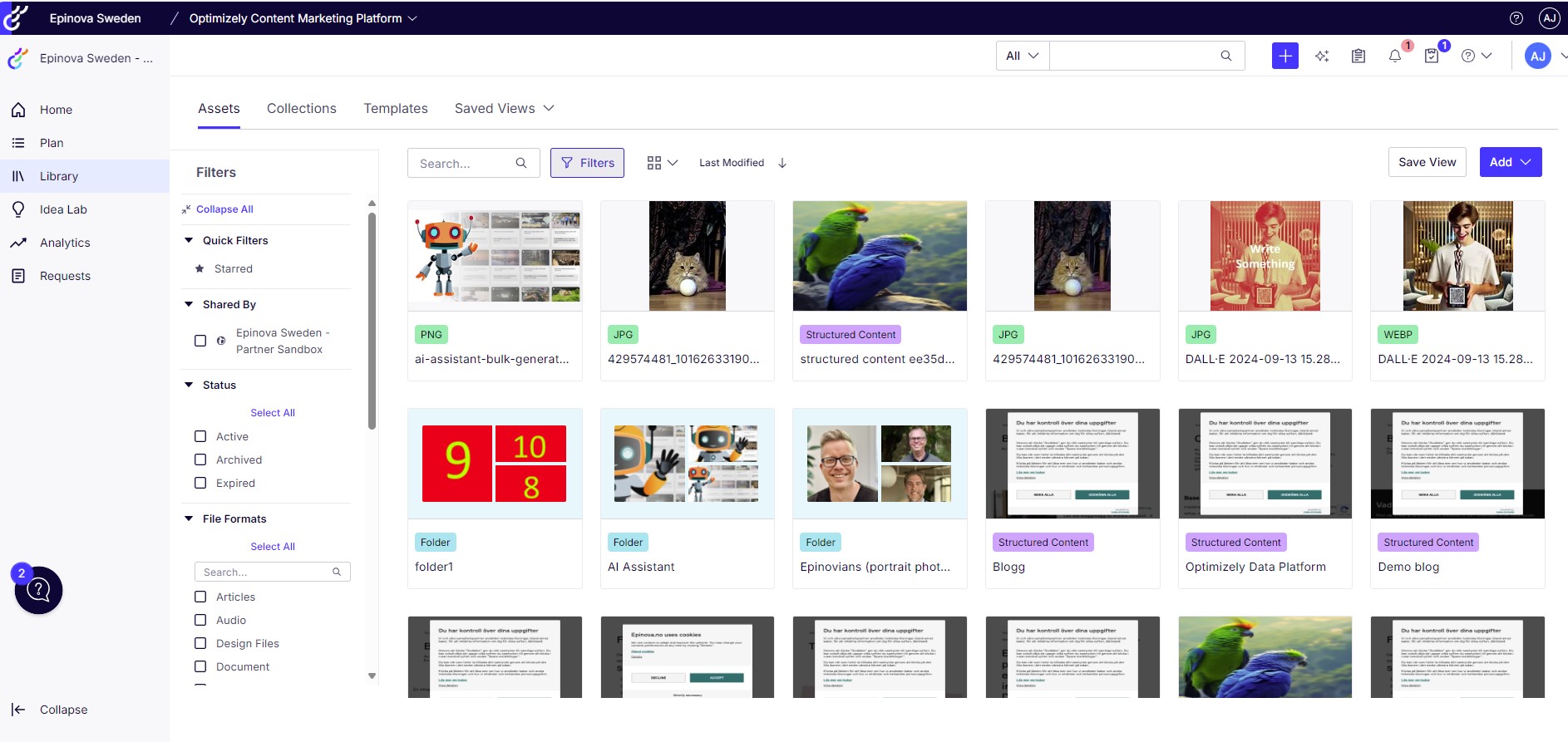Collapse the Quick Filters section
The width and height of the screenshot is (1568, 742).
point(189,240)
